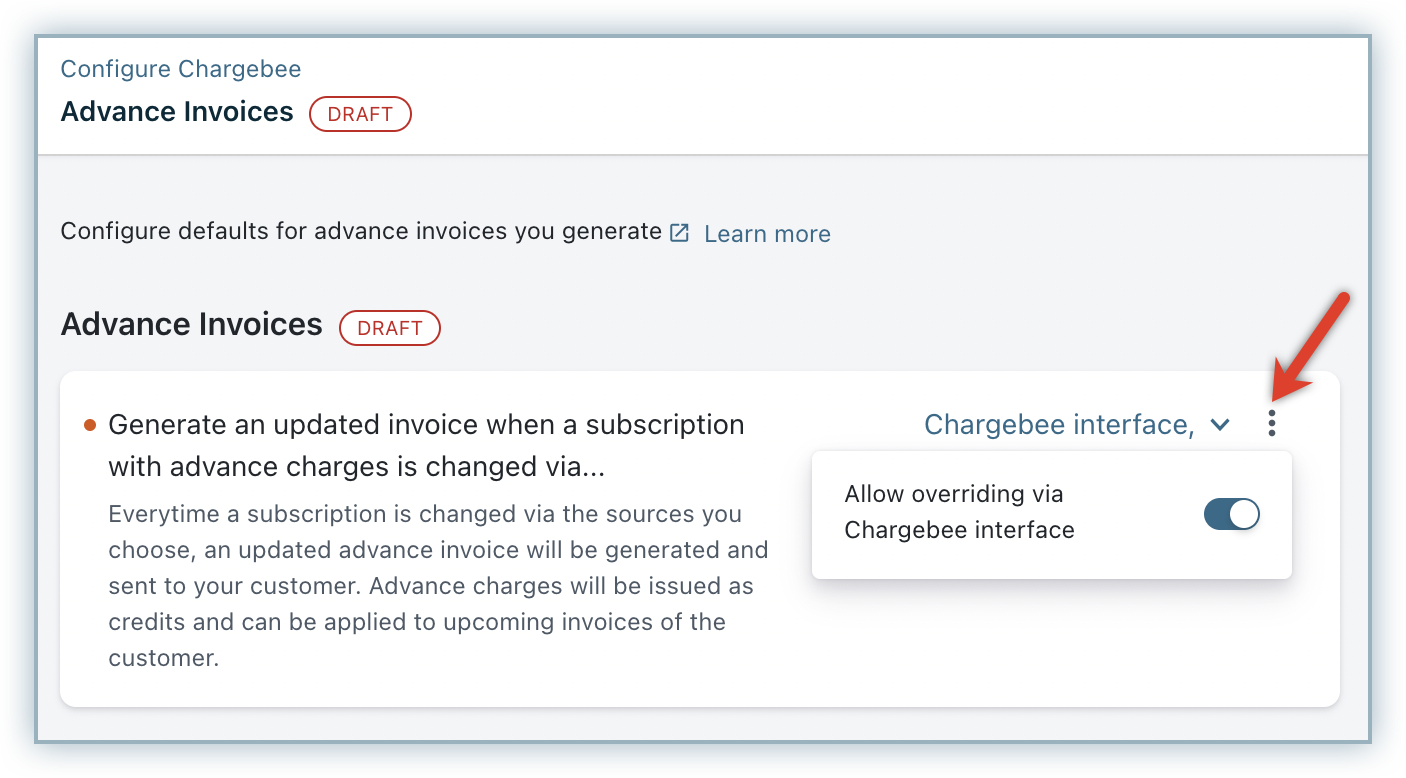1406x778 pixels.
Task: Click the DRAFT badge beside section heading
Action: point(390,328)
